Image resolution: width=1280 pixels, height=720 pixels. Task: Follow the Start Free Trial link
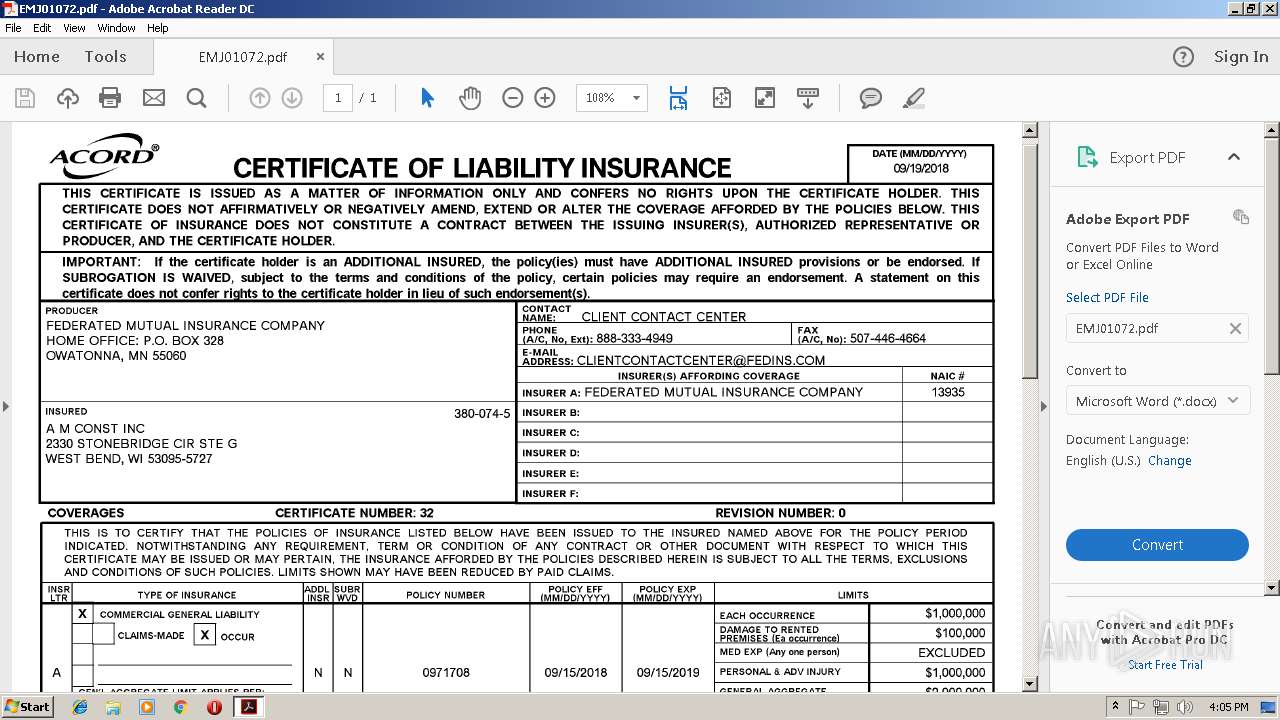1165,665
